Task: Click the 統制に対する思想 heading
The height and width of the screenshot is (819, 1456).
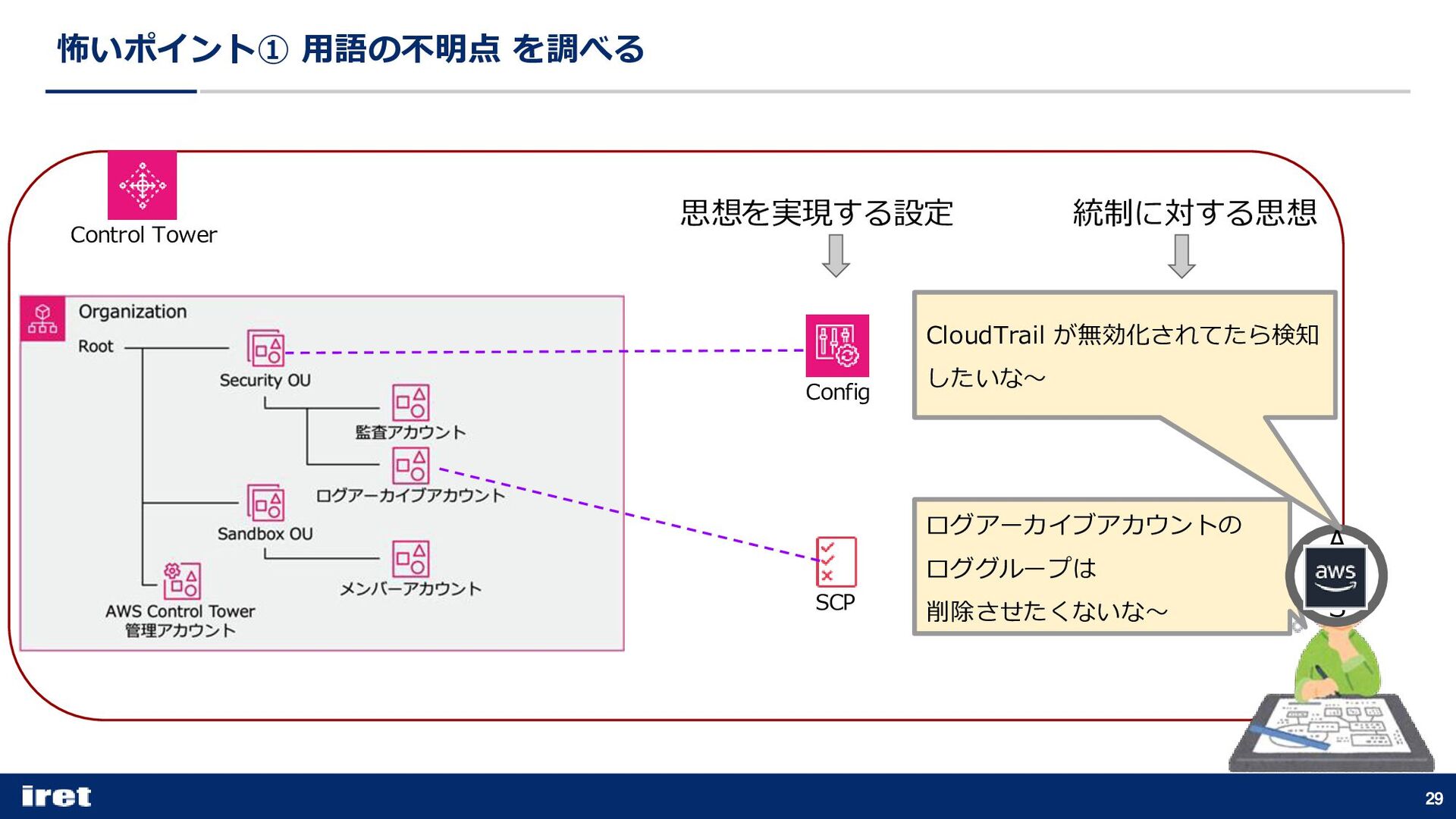Action: coord(1194,212)
